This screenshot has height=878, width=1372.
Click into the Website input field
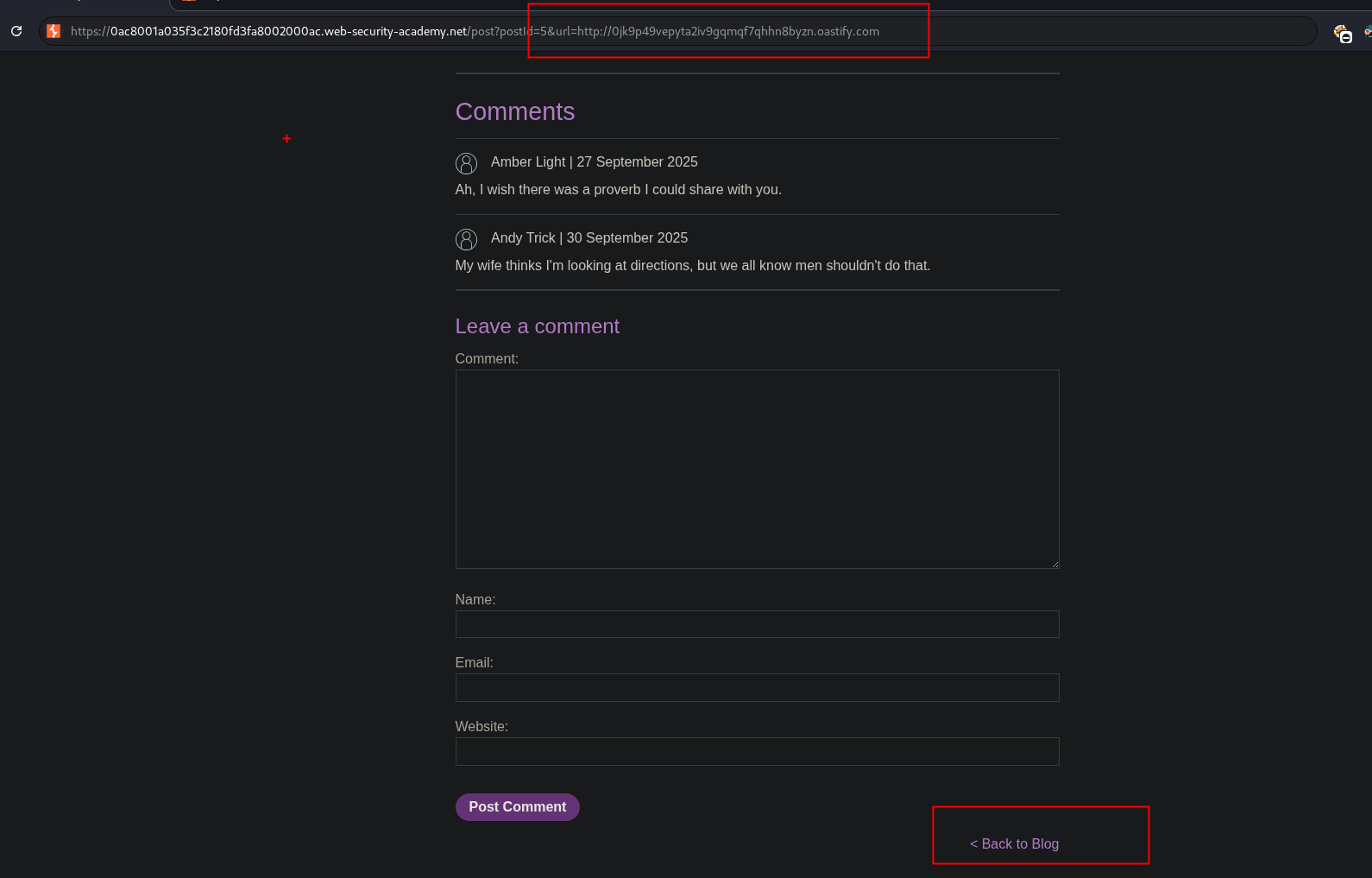tap(757, 751)
